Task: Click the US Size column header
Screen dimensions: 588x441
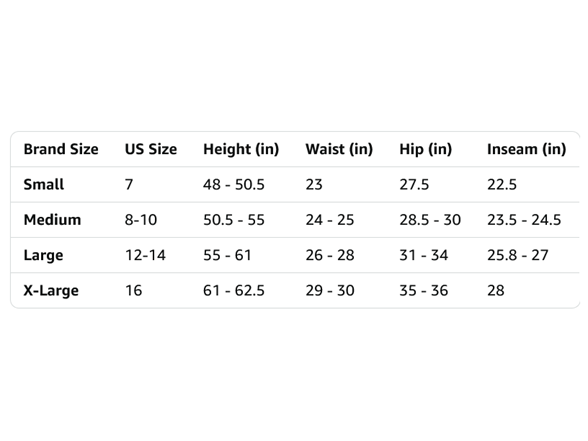Action: pos(151,149)
